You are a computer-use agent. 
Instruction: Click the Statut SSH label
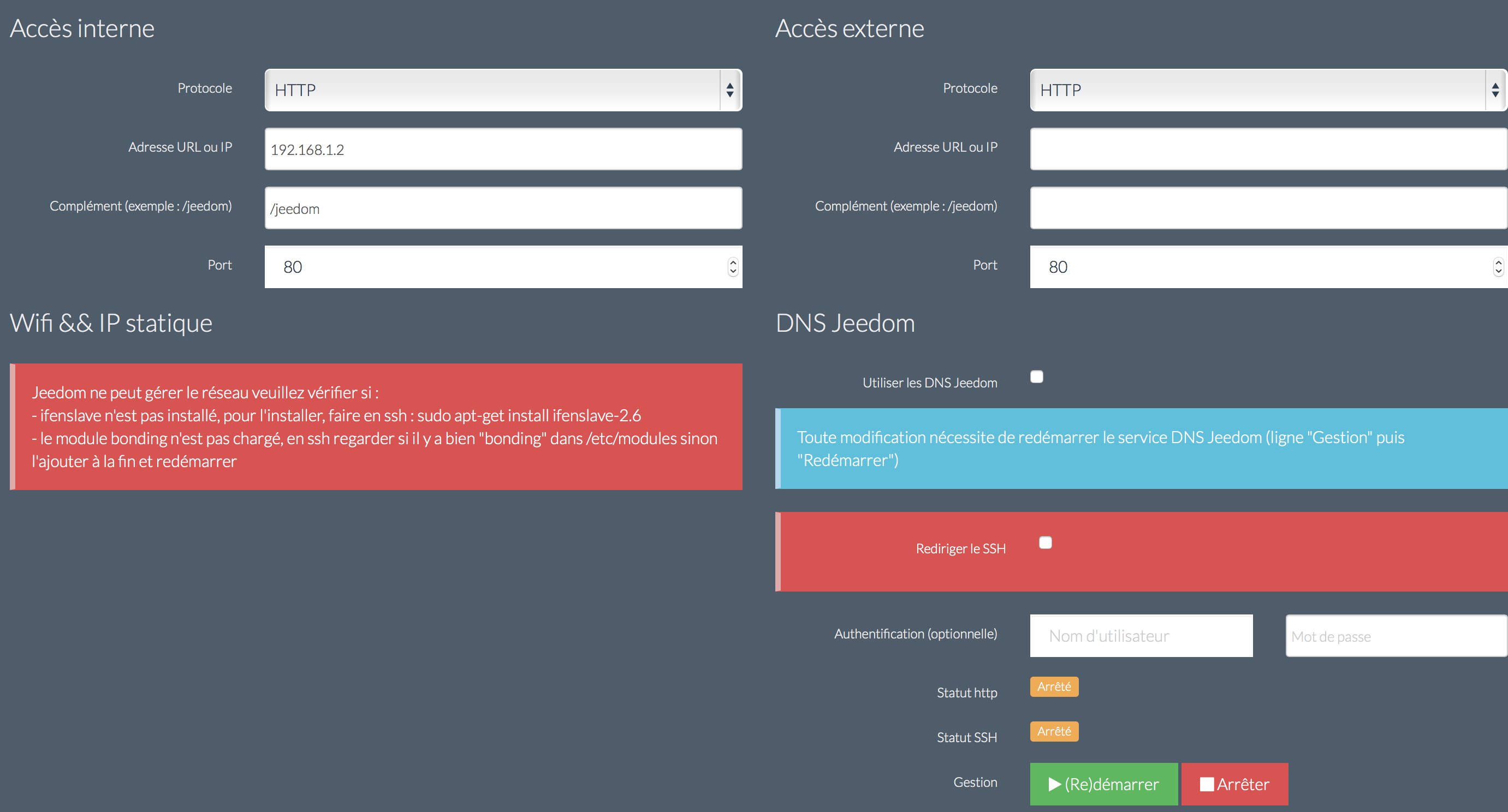[967, 738]
